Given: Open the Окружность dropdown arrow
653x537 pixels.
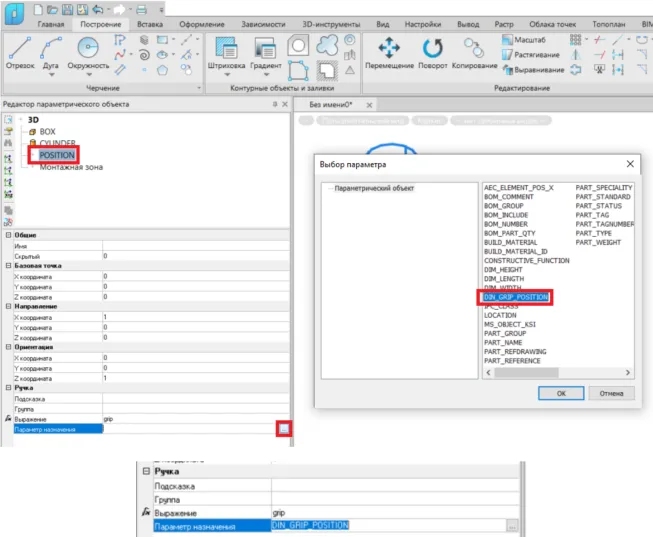Looking at the screenshot, I should 90,74.
